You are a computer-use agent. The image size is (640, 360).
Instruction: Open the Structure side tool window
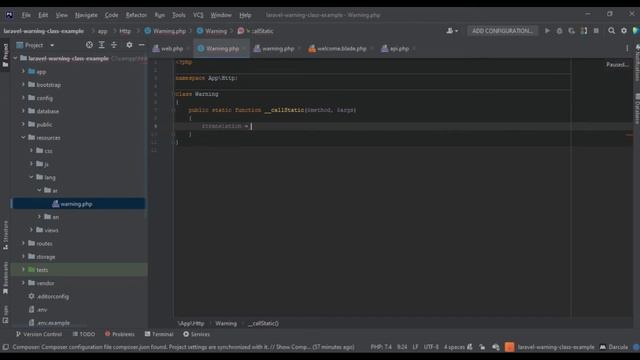pos(5,236)
